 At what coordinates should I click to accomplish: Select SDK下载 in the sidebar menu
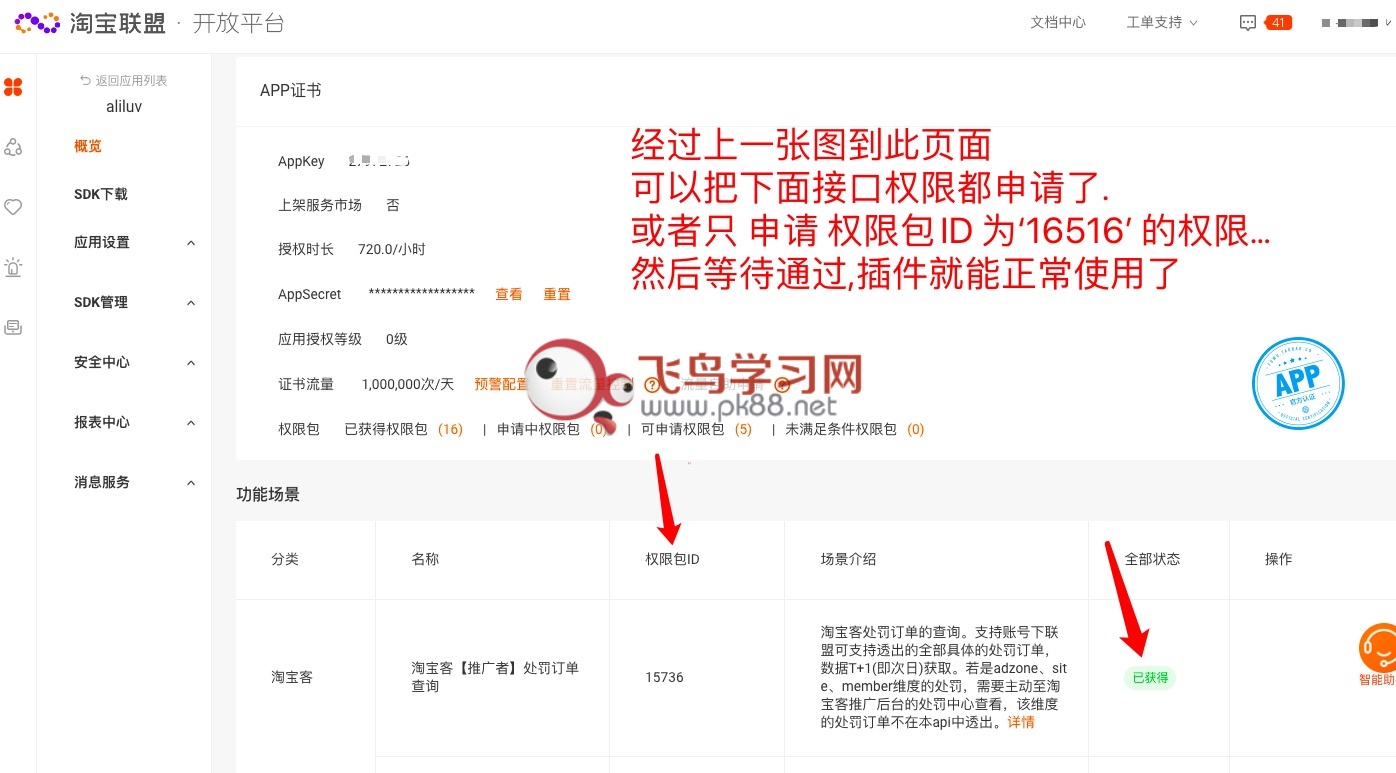(x=101, y=194)
